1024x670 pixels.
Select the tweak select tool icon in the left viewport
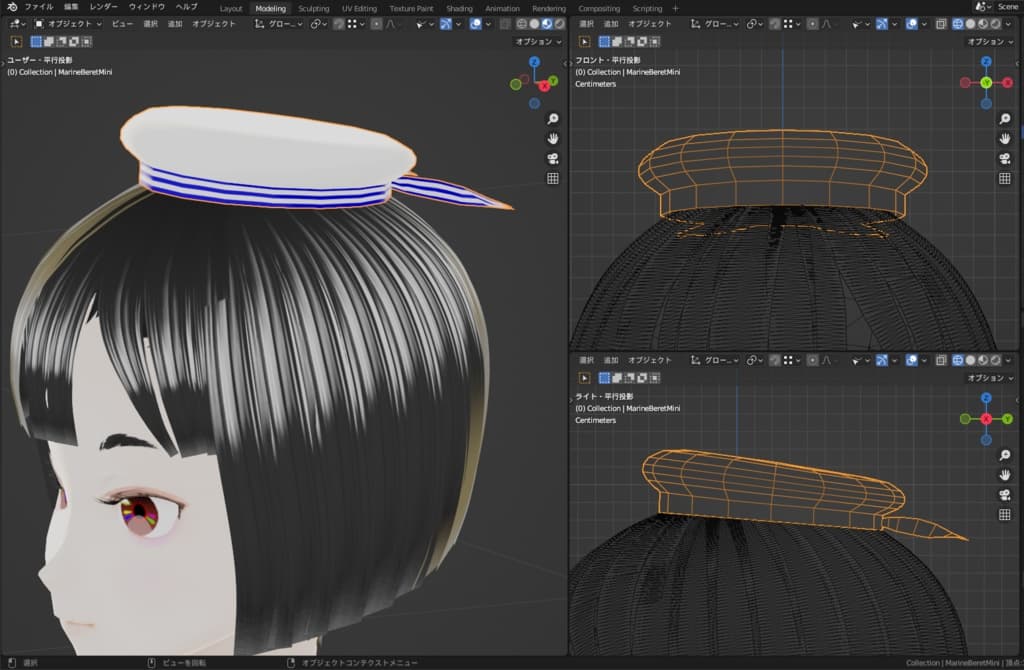(16, 41)
